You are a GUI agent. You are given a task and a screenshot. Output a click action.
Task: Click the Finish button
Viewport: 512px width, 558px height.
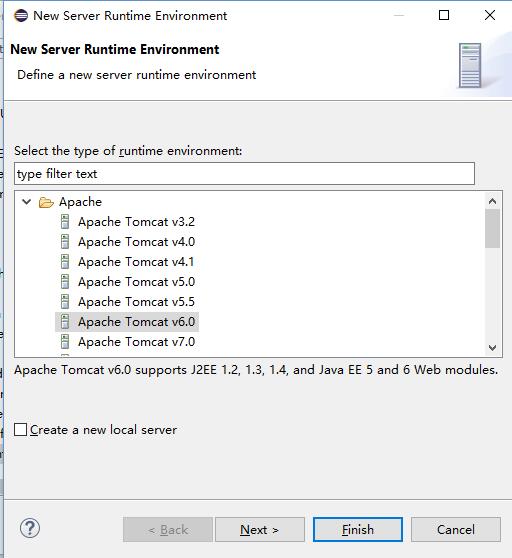point(358,530)
